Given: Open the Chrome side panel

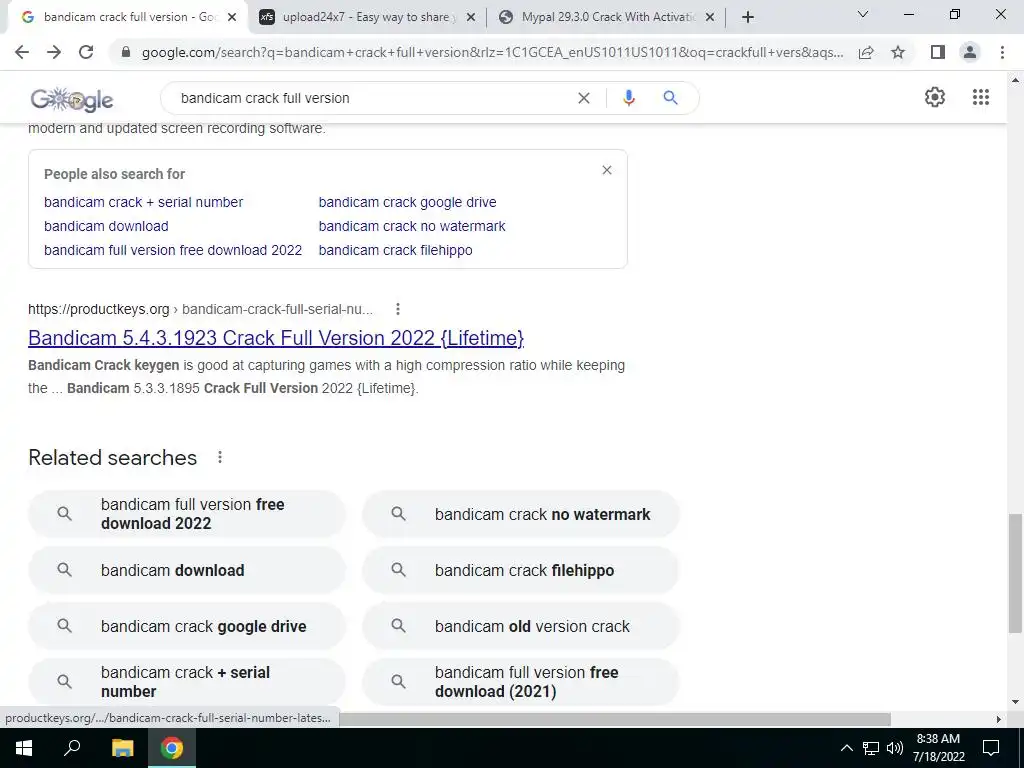Looking at the screenshot, I should pyautogui.click(x=938, y=52).
